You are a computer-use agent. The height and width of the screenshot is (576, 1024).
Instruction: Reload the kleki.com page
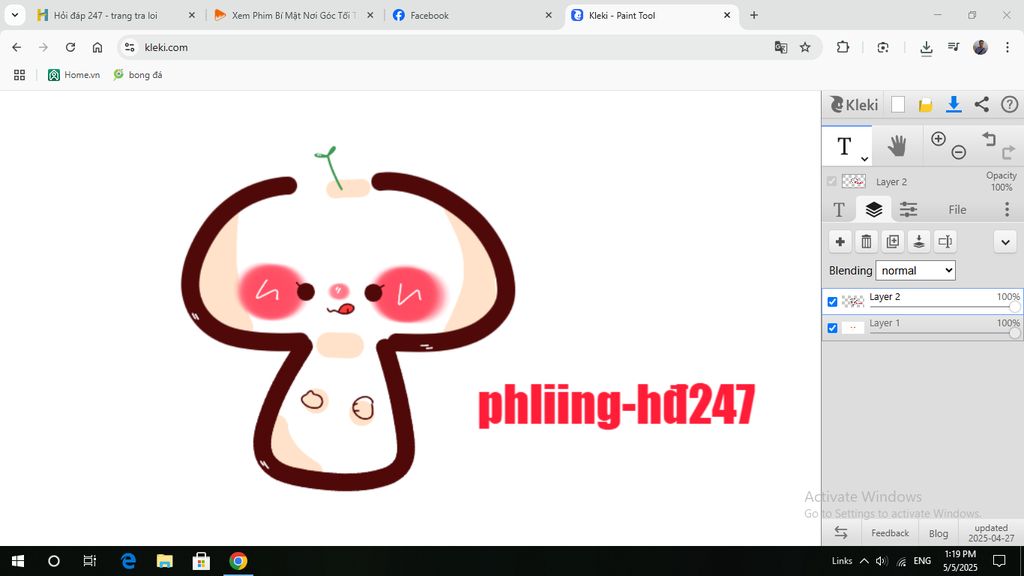click(71, 47)
